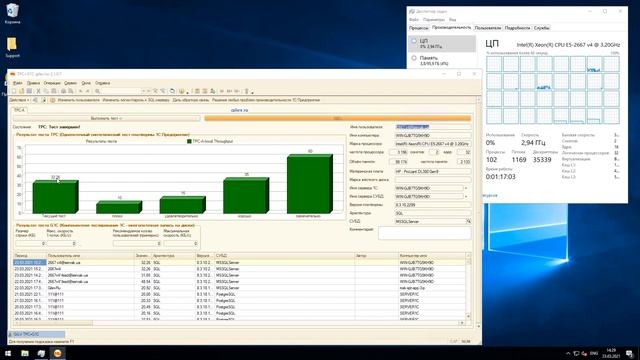This screenshot has width=640, height=360.
Task: Click the Redo arrow icon in 1C toolbar
Action: tap(87, 91)
